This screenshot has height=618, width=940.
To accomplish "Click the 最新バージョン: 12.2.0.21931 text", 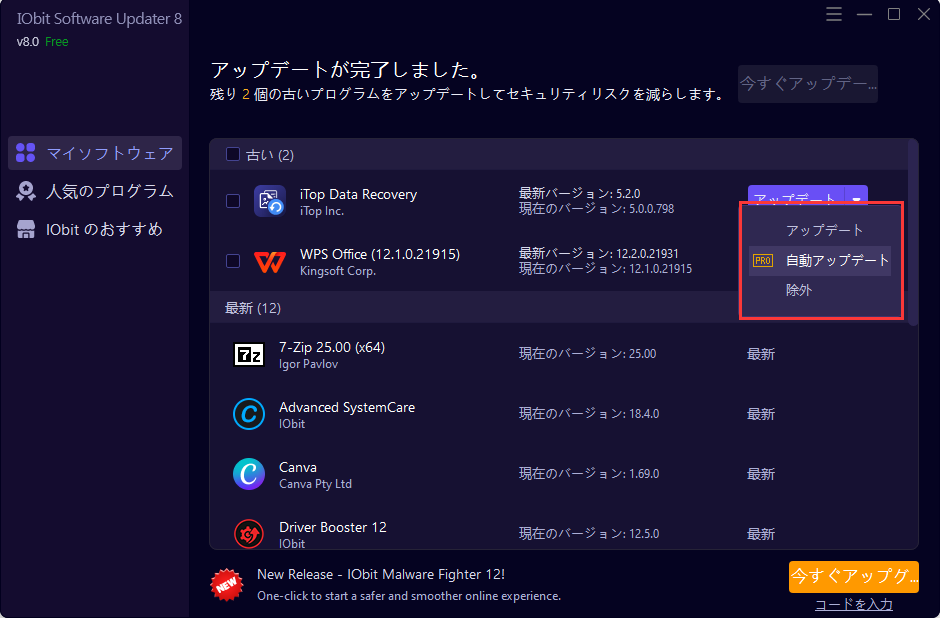I will [598, 254].
